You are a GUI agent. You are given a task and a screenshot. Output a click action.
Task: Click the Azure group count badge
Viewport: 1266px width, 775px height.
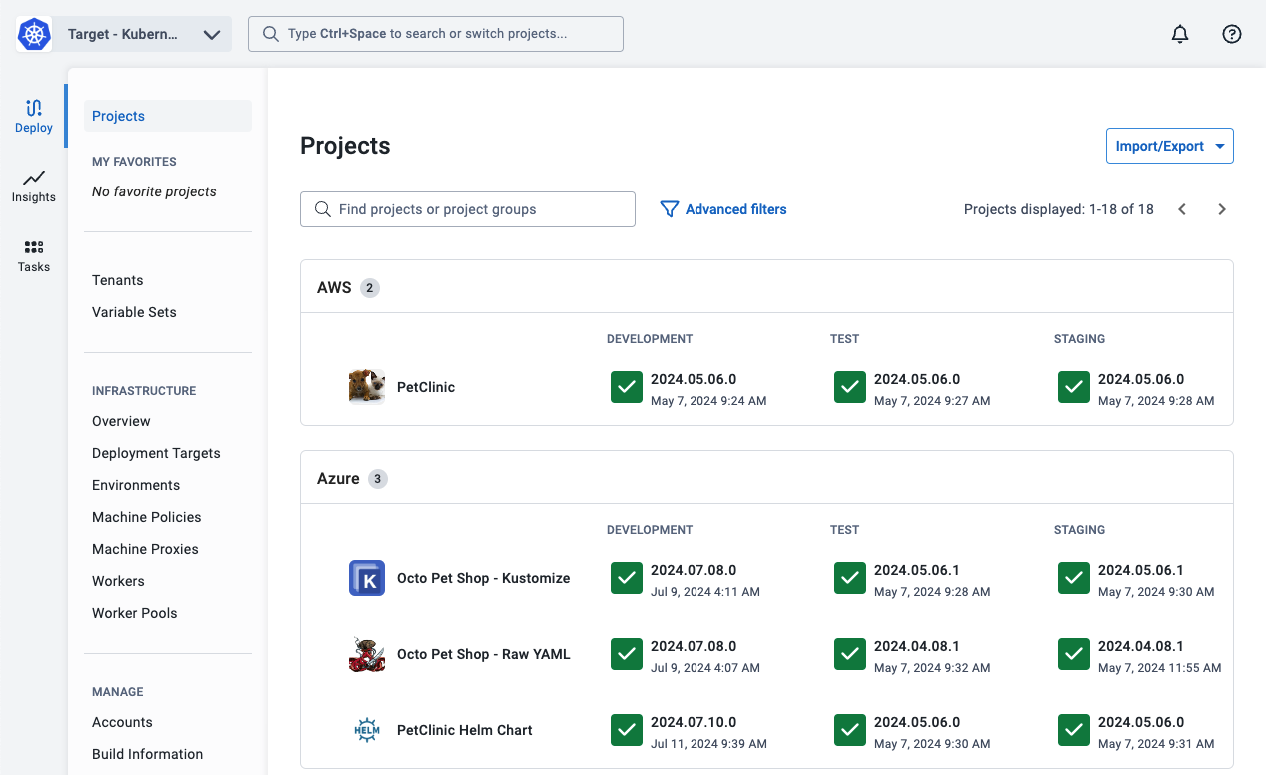pos(378,479)
